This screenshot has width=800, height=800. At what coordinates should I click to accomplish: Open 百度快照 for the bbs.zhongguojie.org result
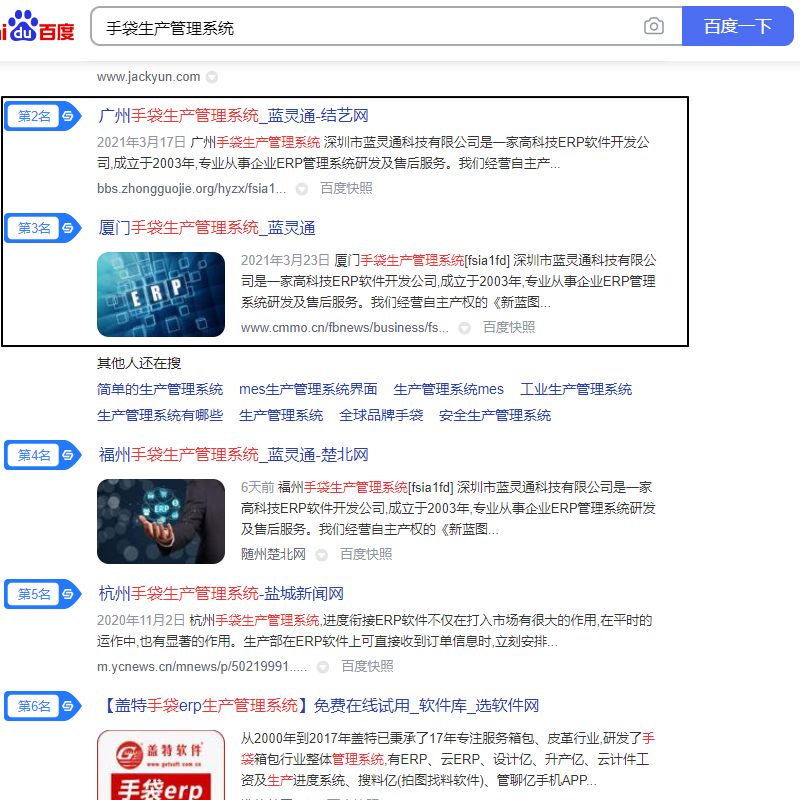(346, 189)
